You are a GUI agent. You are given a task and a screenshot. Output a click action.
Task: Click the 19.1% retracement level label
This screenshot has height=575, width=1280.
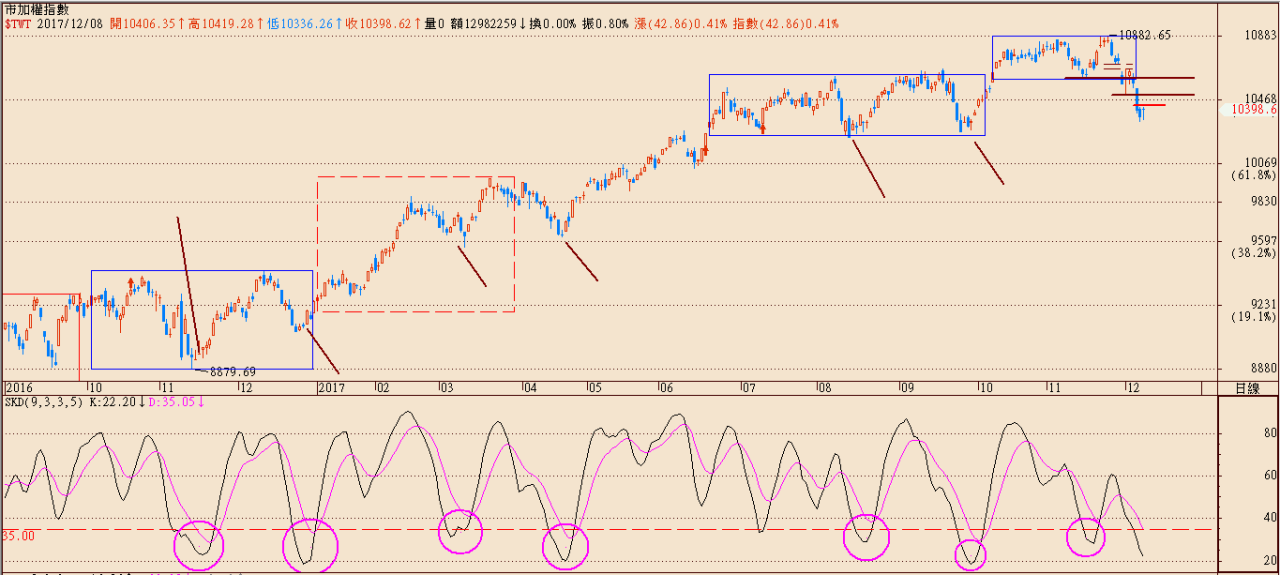[1254, 317]
